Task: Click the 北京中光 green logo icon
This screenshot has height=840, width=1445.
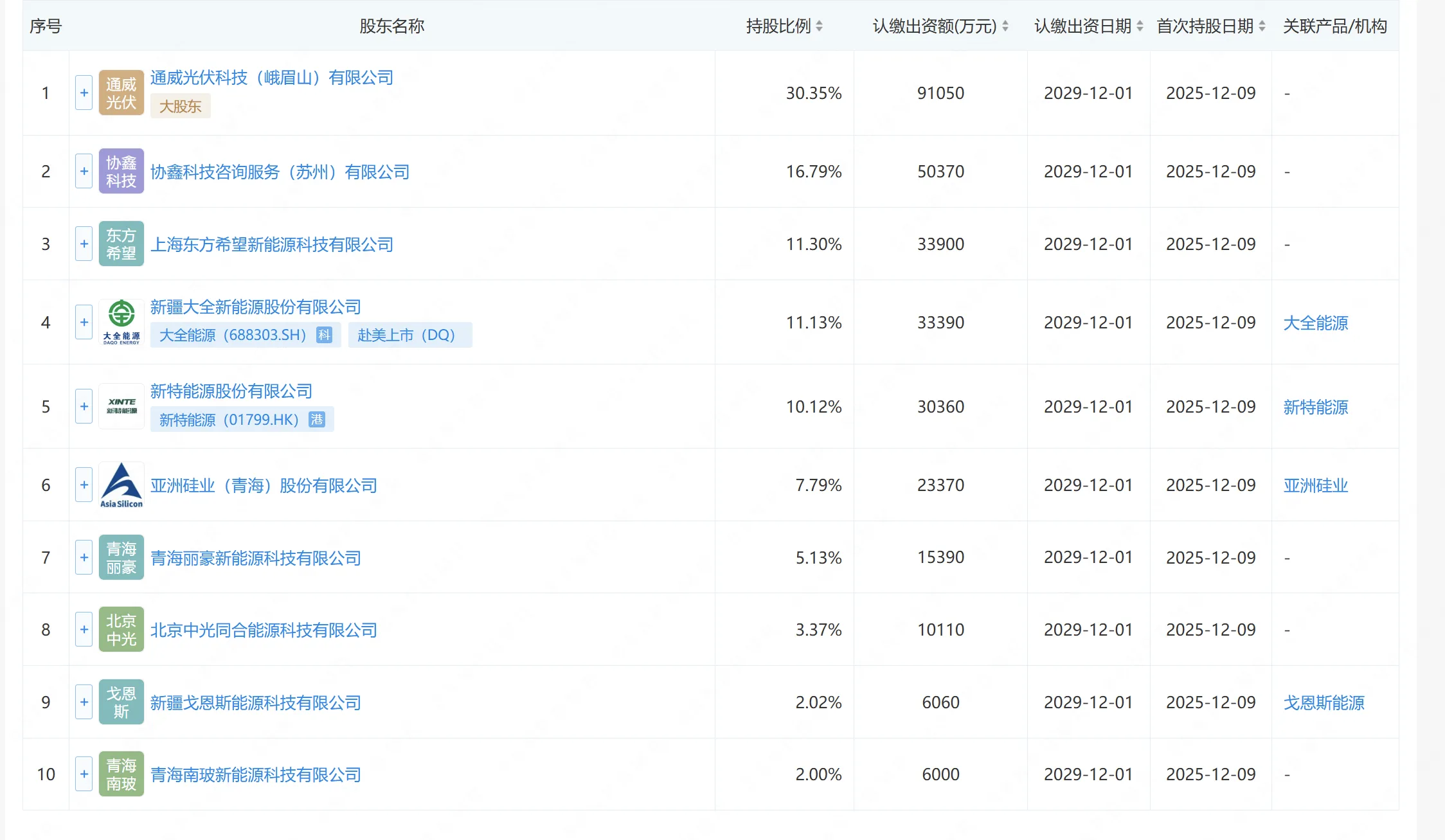Action: (x=121, y=629)
